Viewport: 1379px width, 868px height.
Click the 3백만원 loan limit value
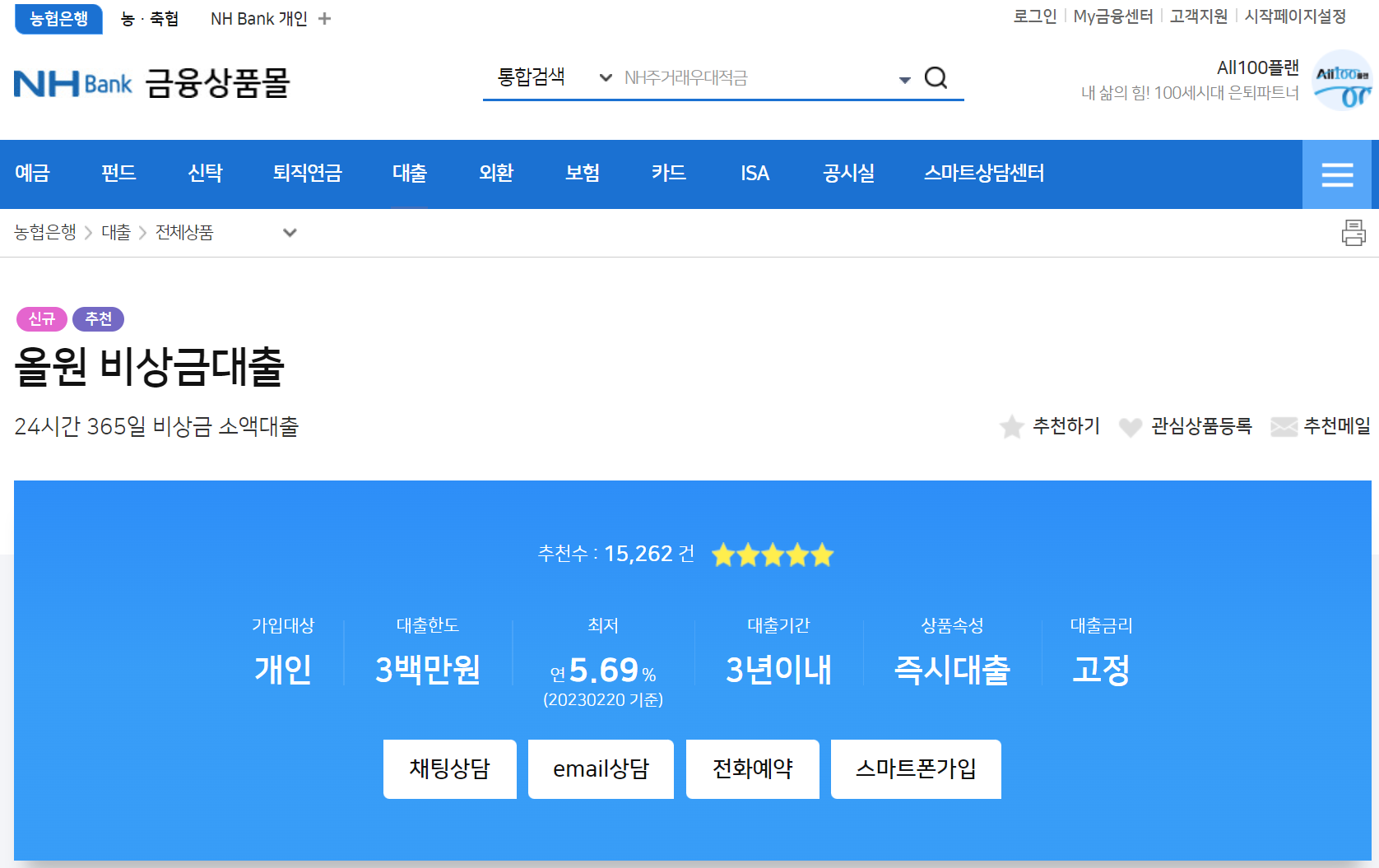pyautogui.click(x=428, y=670)
